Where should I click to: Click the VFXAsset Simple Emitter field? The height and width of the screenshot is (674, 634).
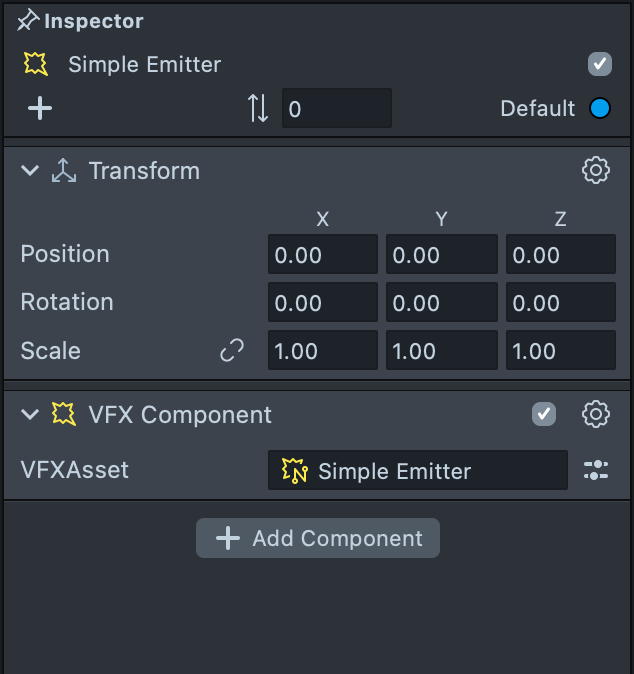pos(417,470)
